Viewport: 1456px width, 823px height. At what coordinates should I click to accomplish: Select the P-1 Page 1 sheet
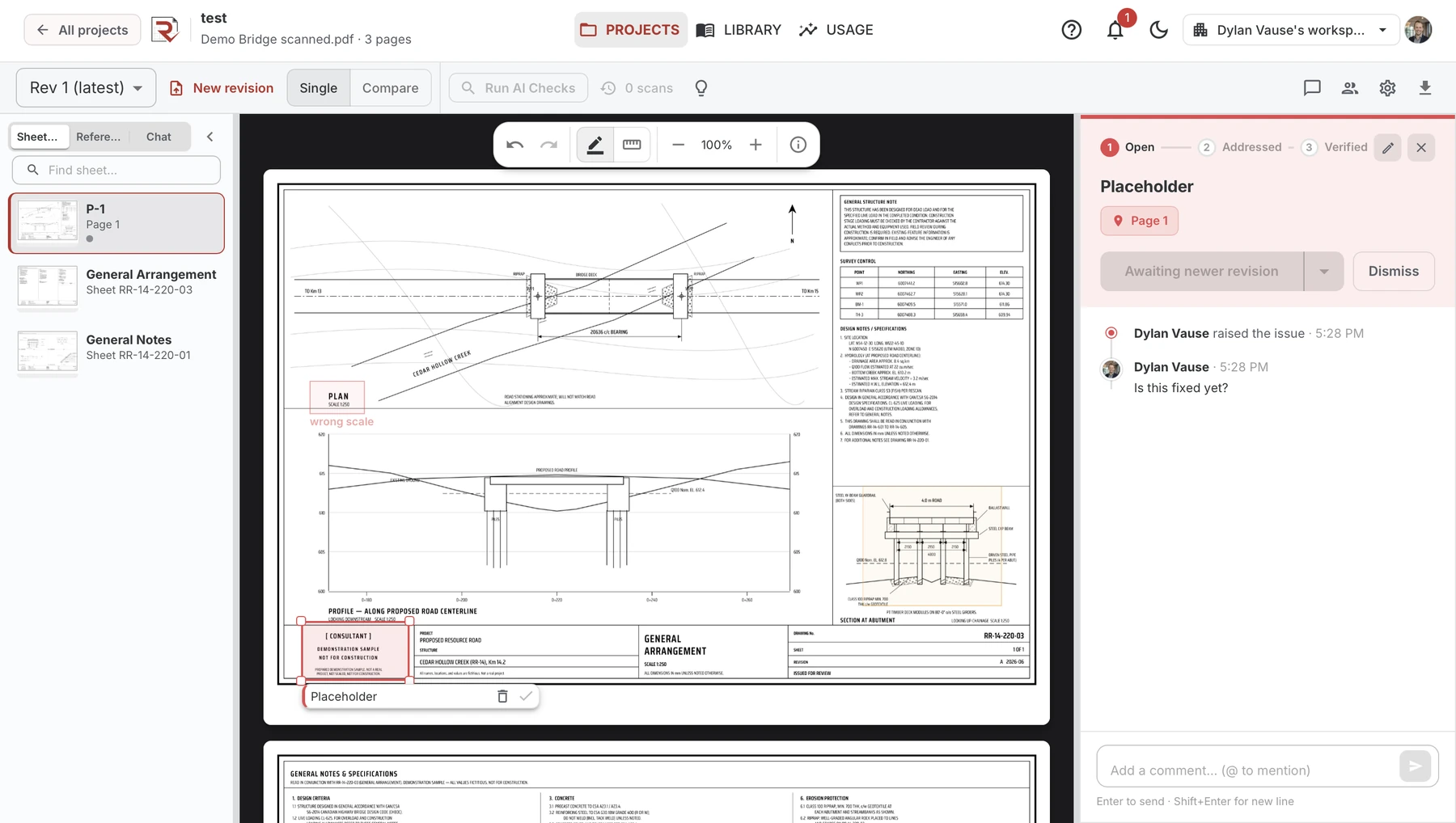click(x=116, y=223)
